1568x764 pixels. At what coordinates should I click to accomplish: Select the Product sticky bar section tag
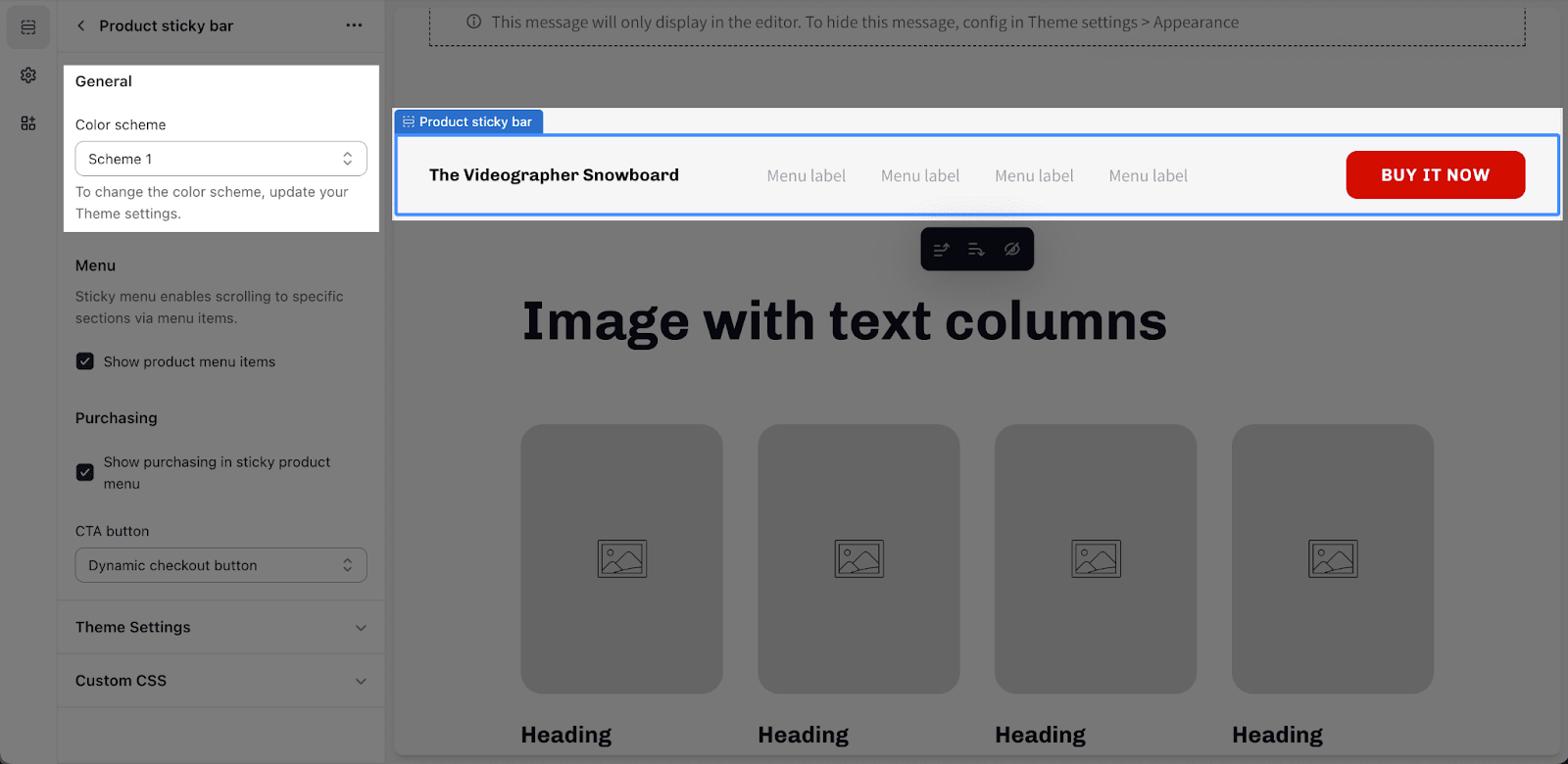pos(468,121)
